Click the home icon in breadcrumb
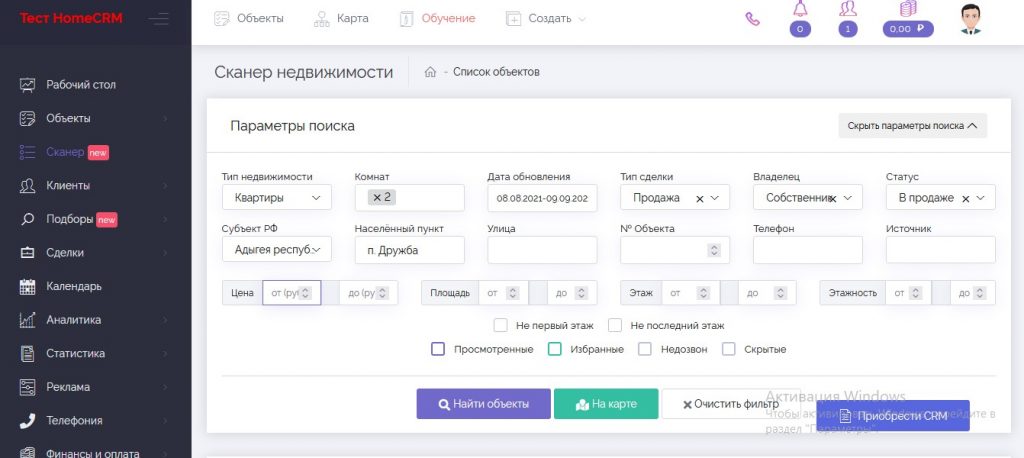 click(x=430, y=72)
